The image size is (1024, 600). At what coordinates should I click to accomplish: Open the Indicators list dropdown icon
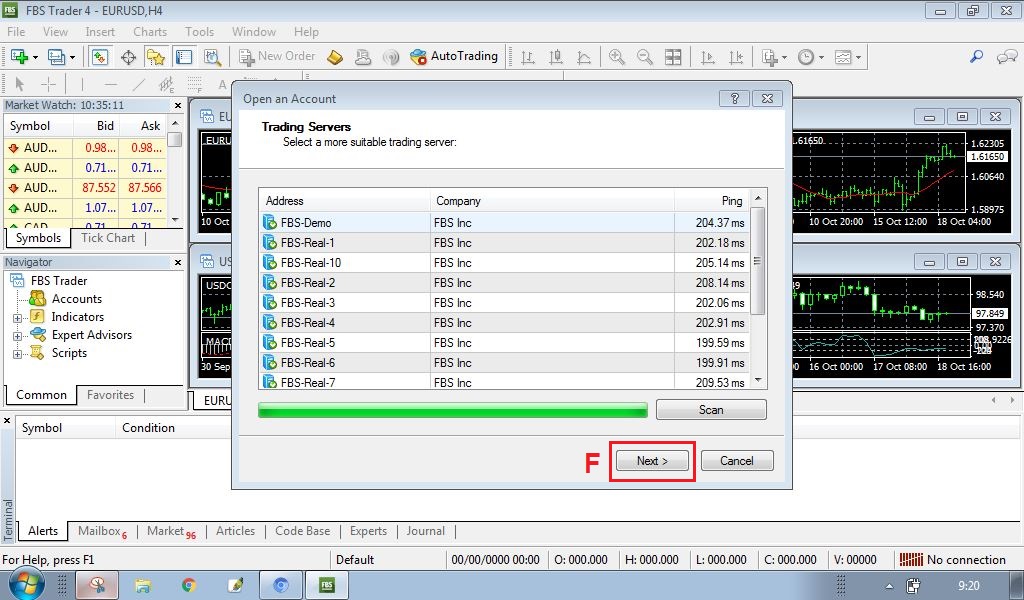click(774, 57)
